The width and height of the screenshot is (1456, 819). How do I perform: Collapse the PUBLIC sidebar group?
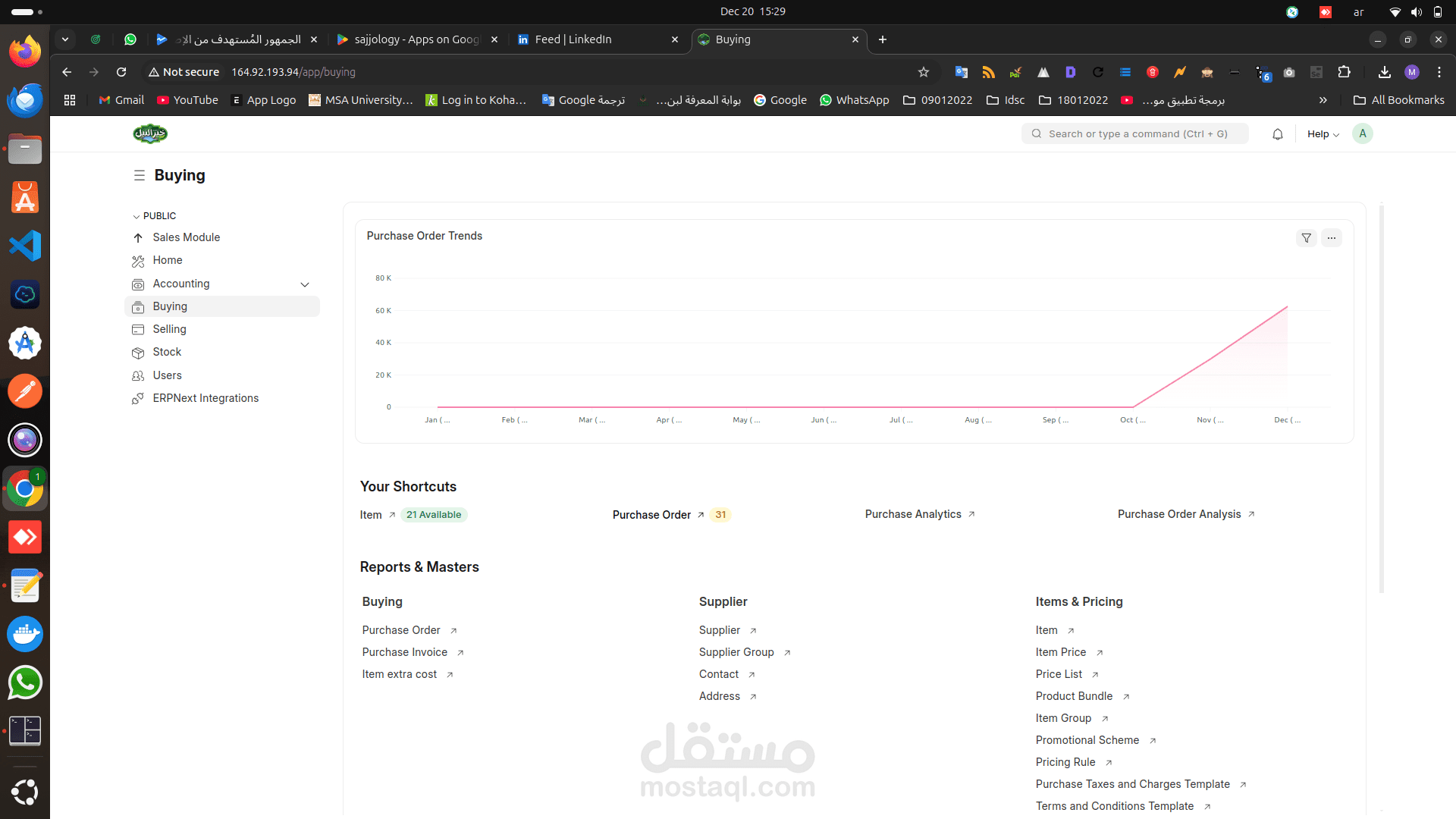click(x=136, y=216)
